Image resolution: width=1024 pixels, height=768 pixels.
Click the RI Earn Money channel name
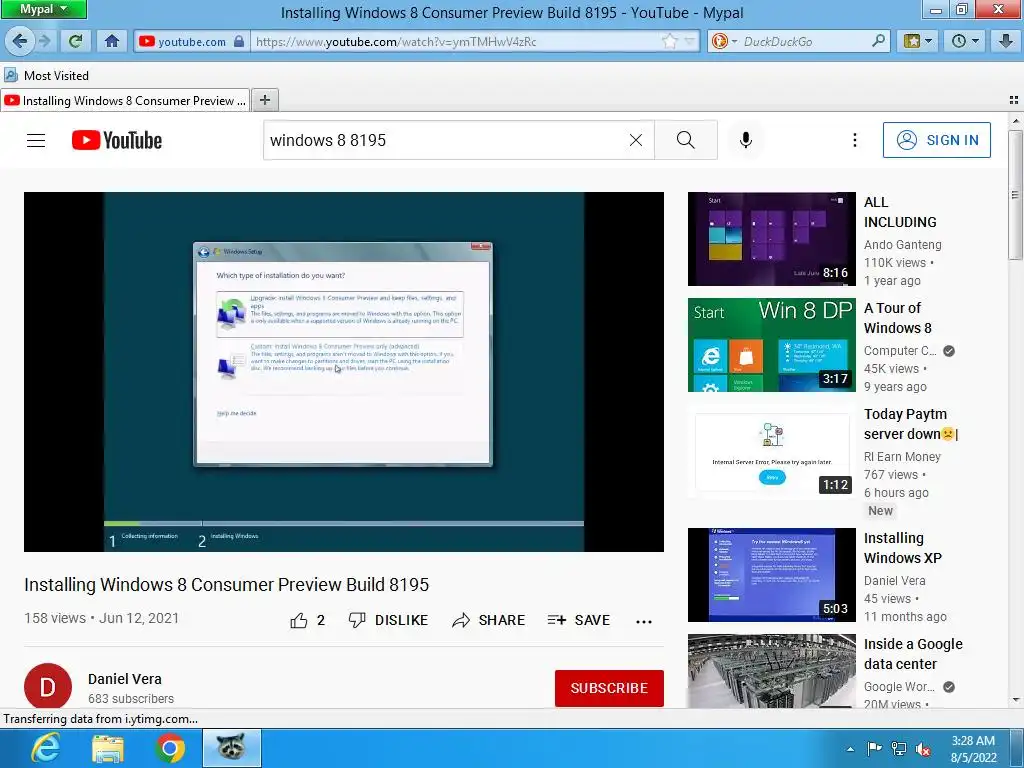902,456
